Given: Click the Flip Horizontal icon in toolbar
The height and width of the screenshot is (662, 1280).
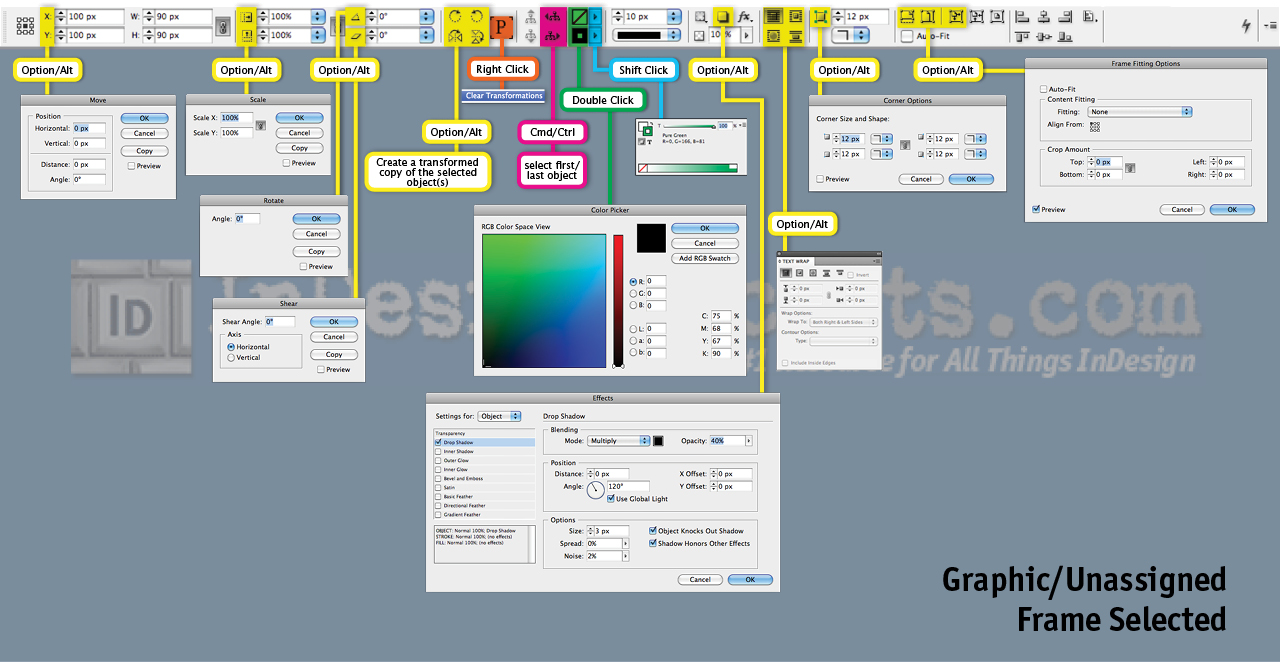Looking at the screenshot, I should (455, 37).
